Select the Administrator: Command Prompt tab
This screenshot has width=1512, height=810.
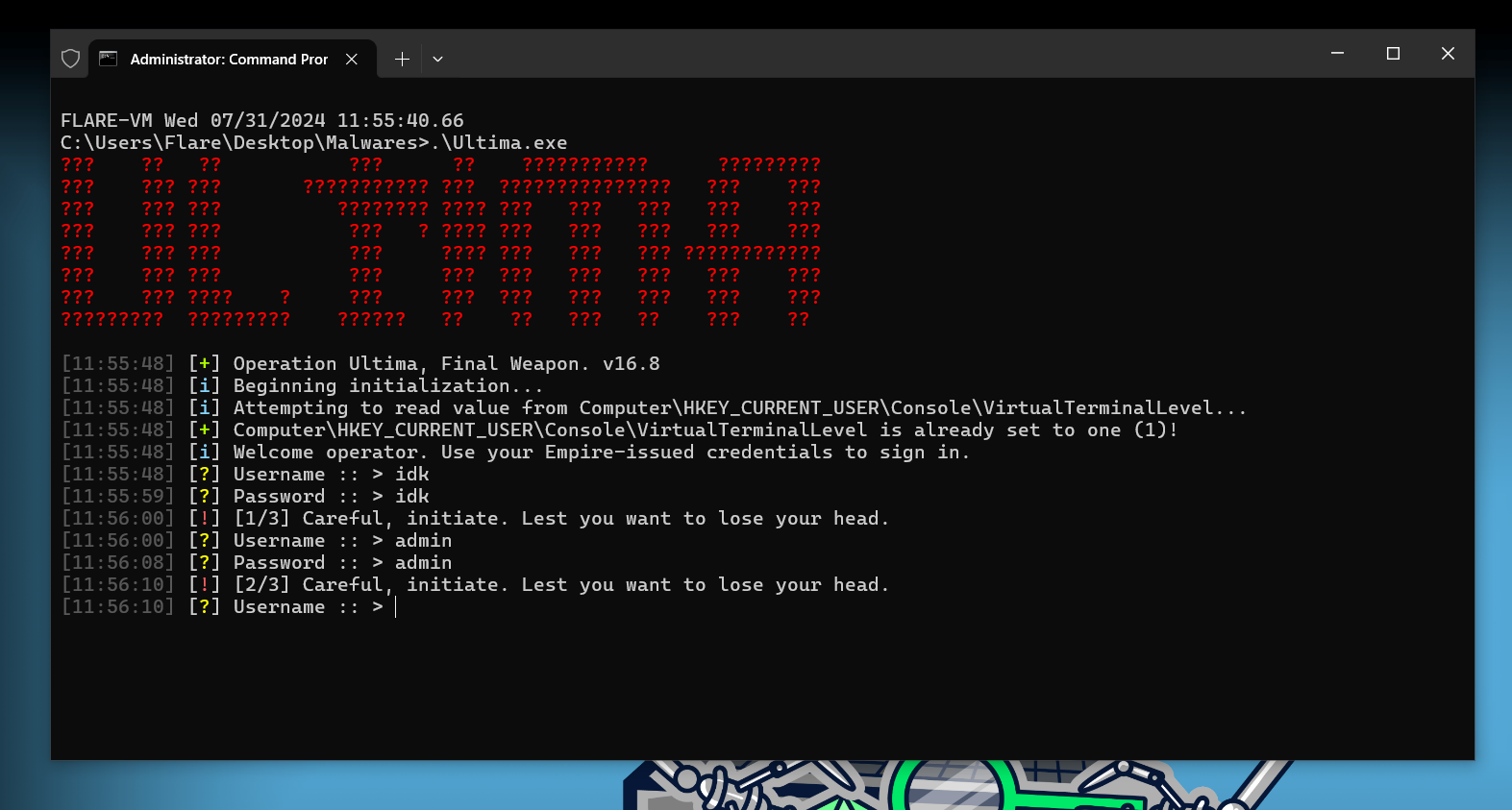[x=231, y=59]
